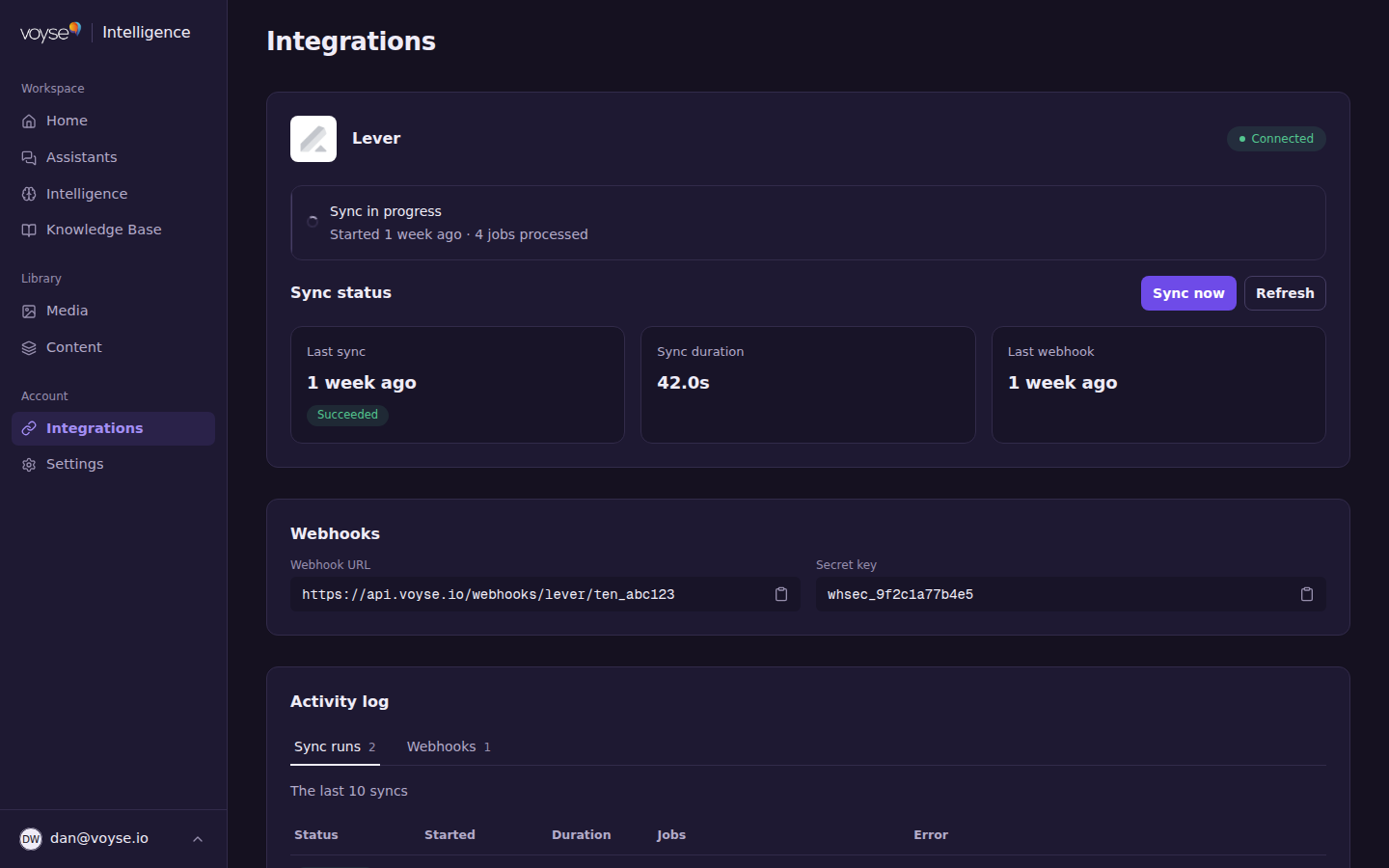
Task: Click the Settings gear icon
Action: click(29, 465)
